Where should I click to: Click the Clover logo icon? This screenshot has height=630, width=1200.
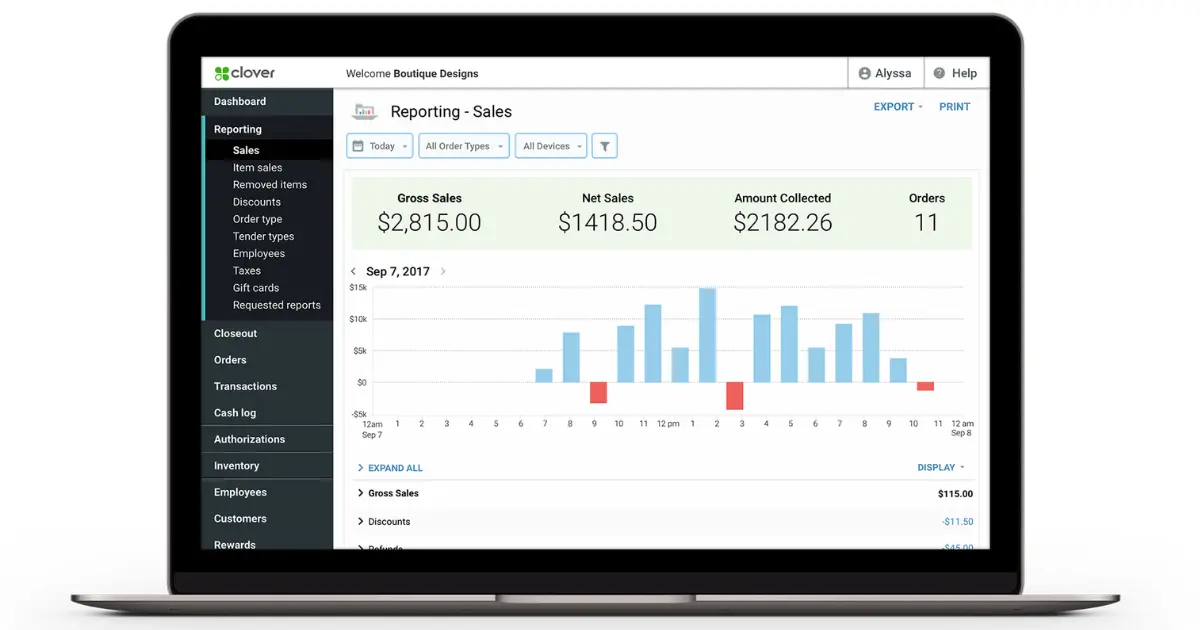221,73
